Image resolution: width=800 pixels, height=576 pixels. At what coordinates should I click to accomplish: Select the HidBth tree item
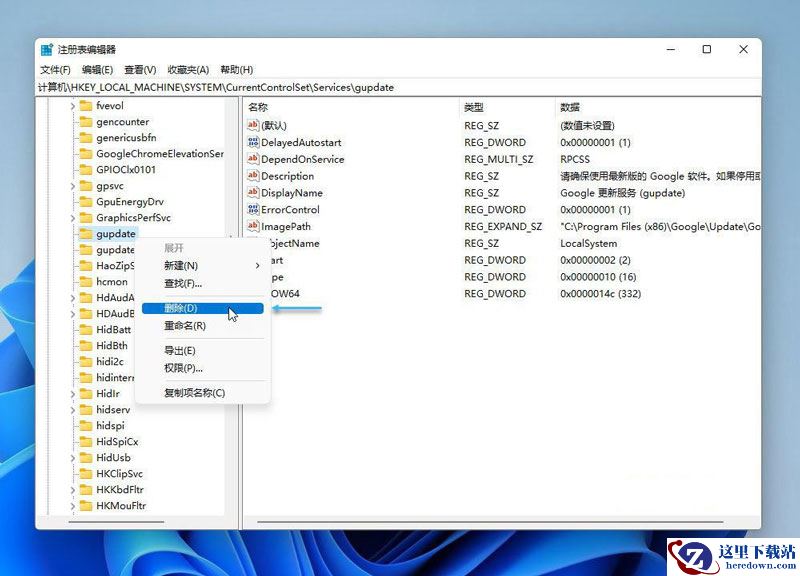click(112, 346)
